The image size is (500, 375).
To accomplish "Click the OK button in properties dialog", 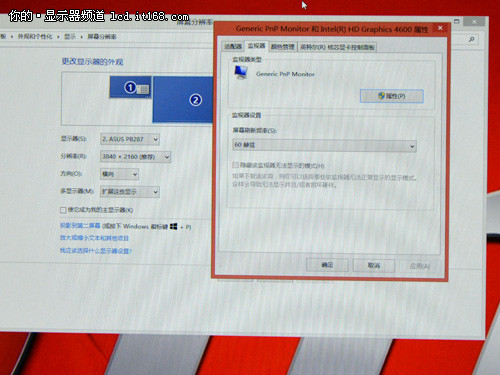I will pos(327,265).
